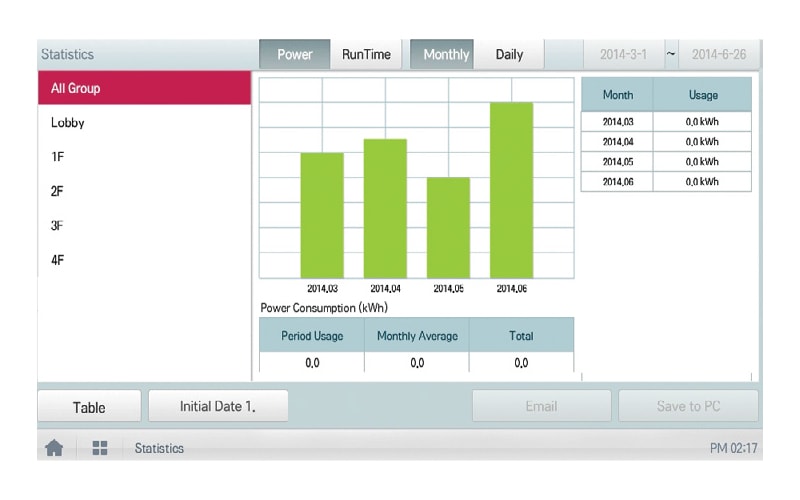Select Monthly view mode
The width and height of the screenshot is (800, 500).
[445, 55]
